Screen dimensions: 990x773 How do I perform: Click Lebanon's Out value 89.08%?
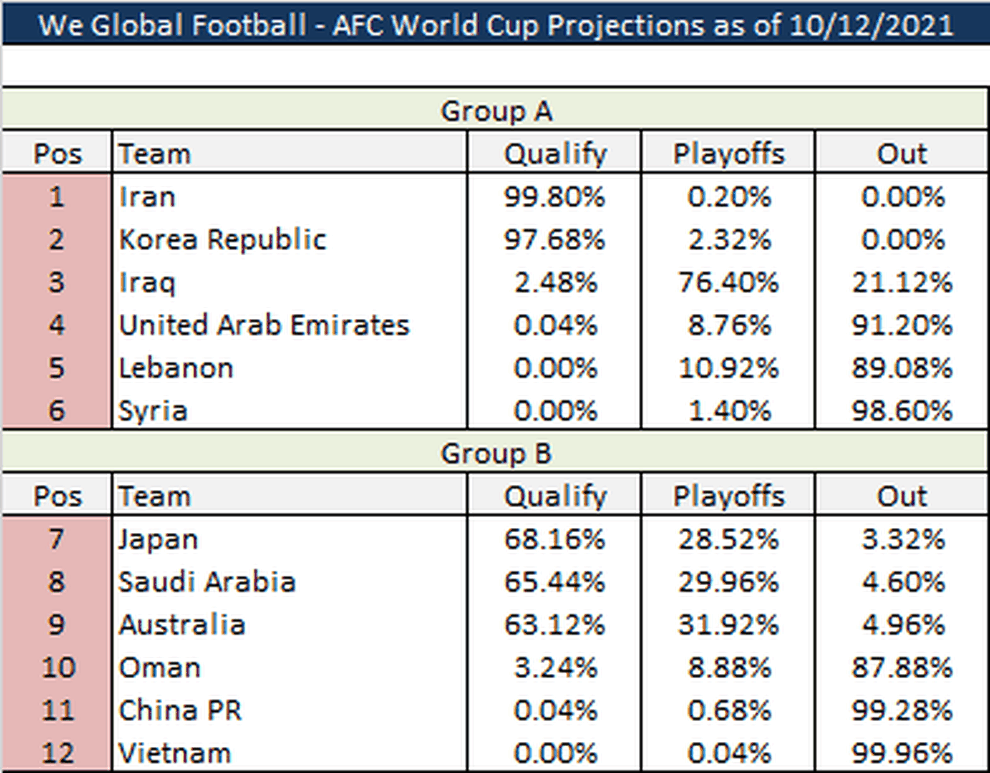click(x=902, y=368)
